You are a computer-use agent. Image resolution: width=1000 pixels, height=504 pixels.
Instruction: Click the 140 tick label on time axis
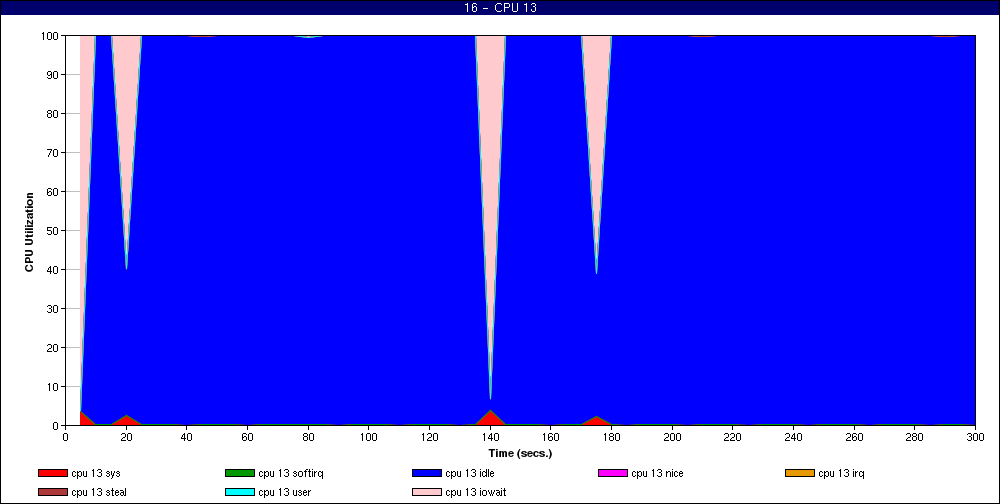coord(490,437)
